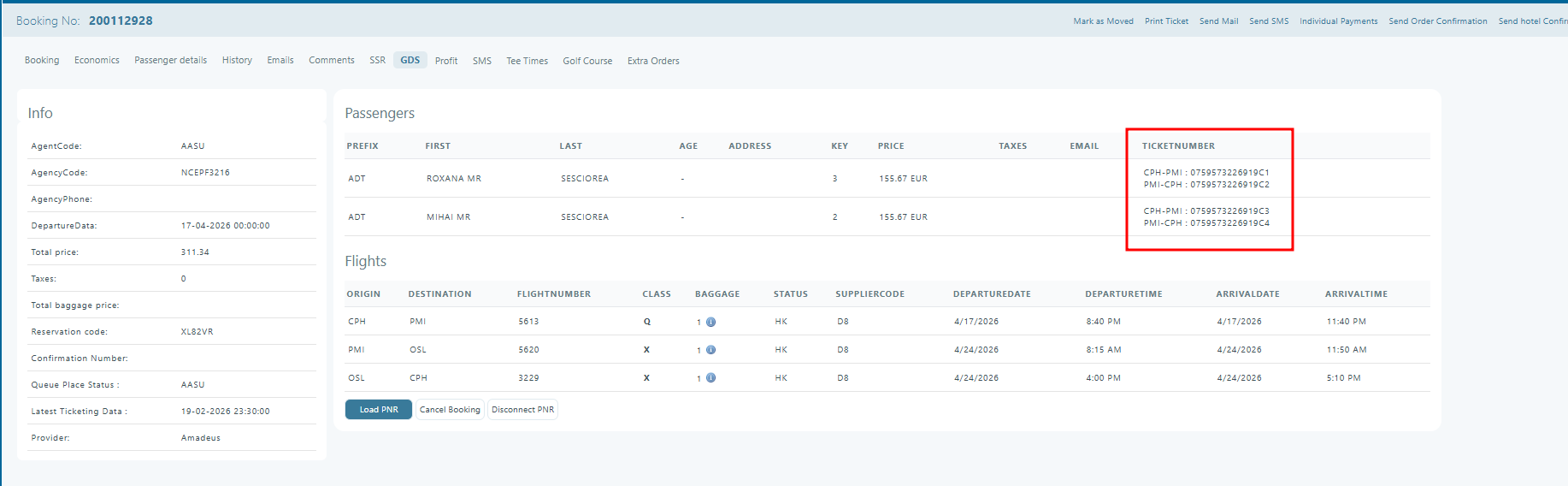Click the Send SMS link
Image resolution: width=1568 pixels, height=486 pixels.
tap(1269, 21)
